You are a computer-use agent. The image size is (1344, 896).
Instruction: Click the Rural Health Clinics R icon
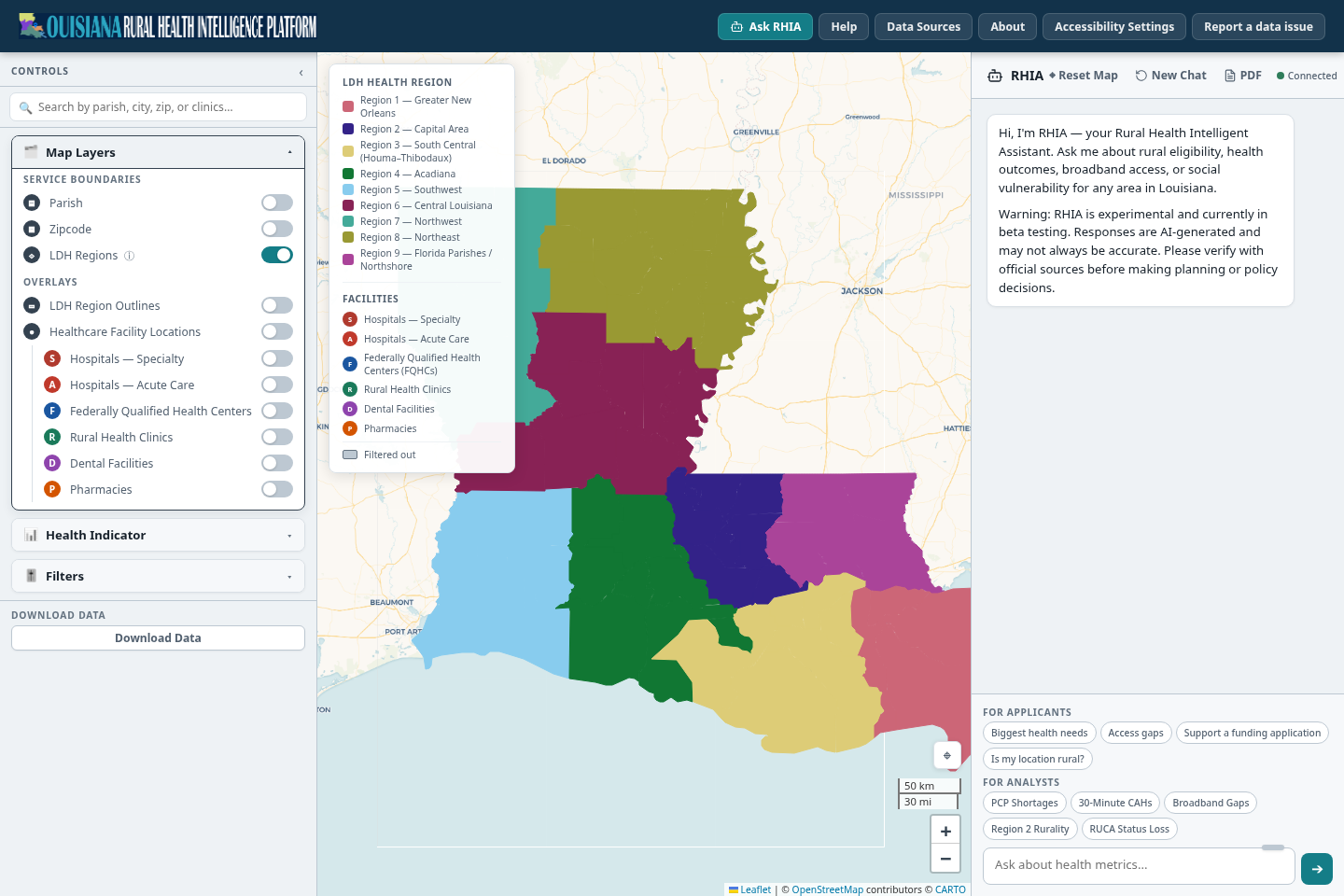coord(52,437)
